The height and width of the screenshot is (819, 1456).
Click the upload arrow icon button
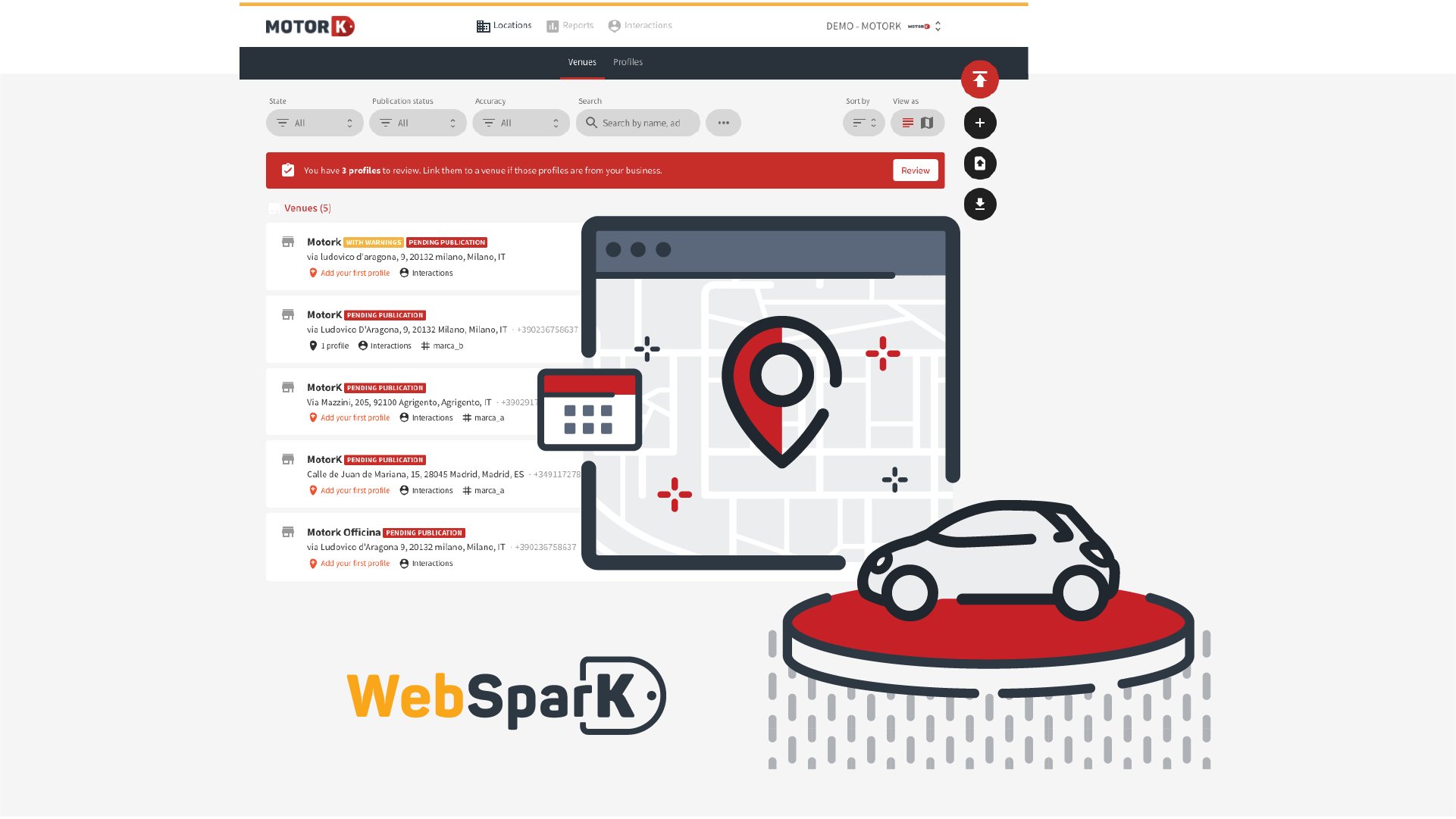tap(979, 79)
